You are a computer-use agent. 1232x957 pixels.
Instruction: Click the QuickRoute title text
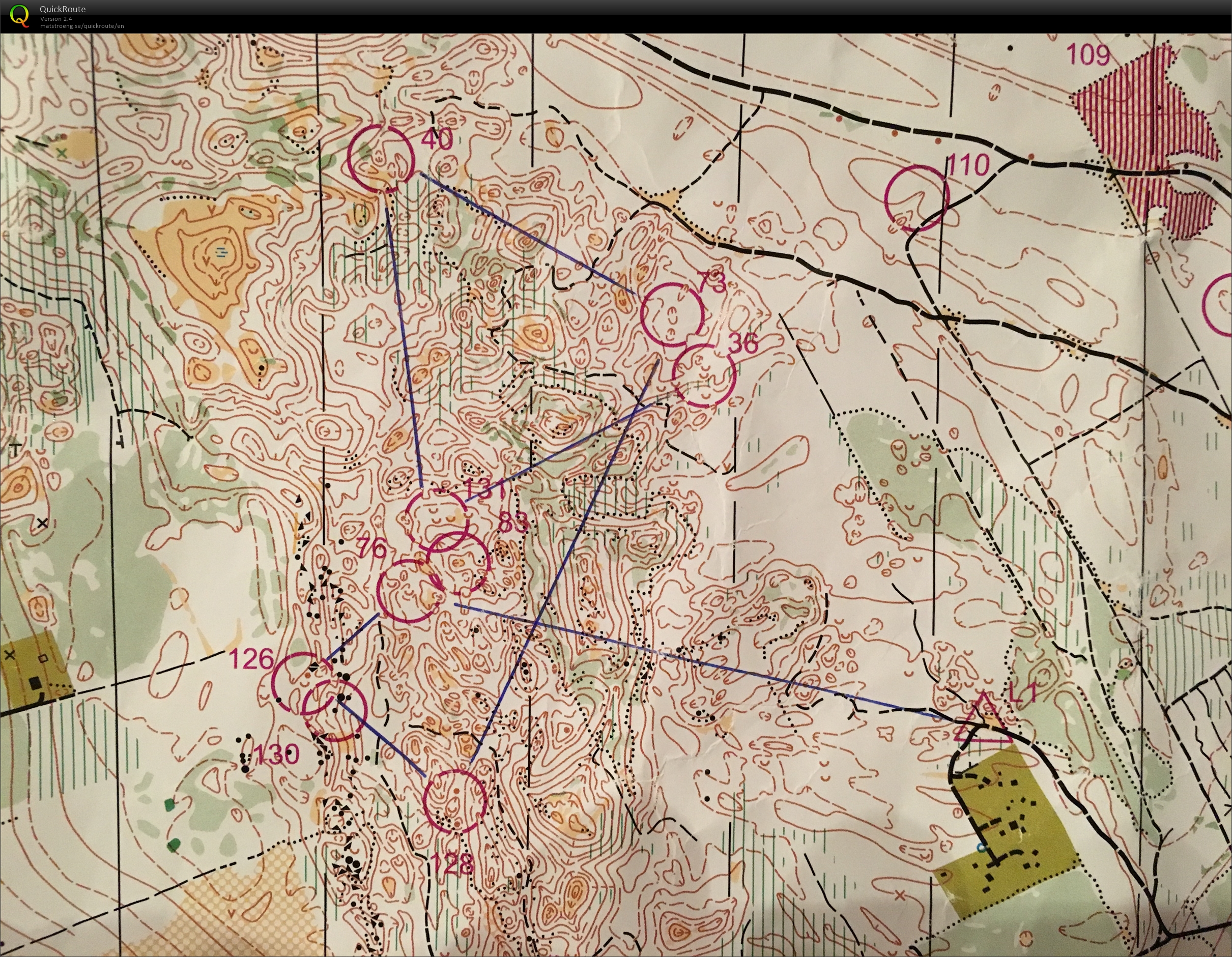pyautogui.click(x=63, y=9)
